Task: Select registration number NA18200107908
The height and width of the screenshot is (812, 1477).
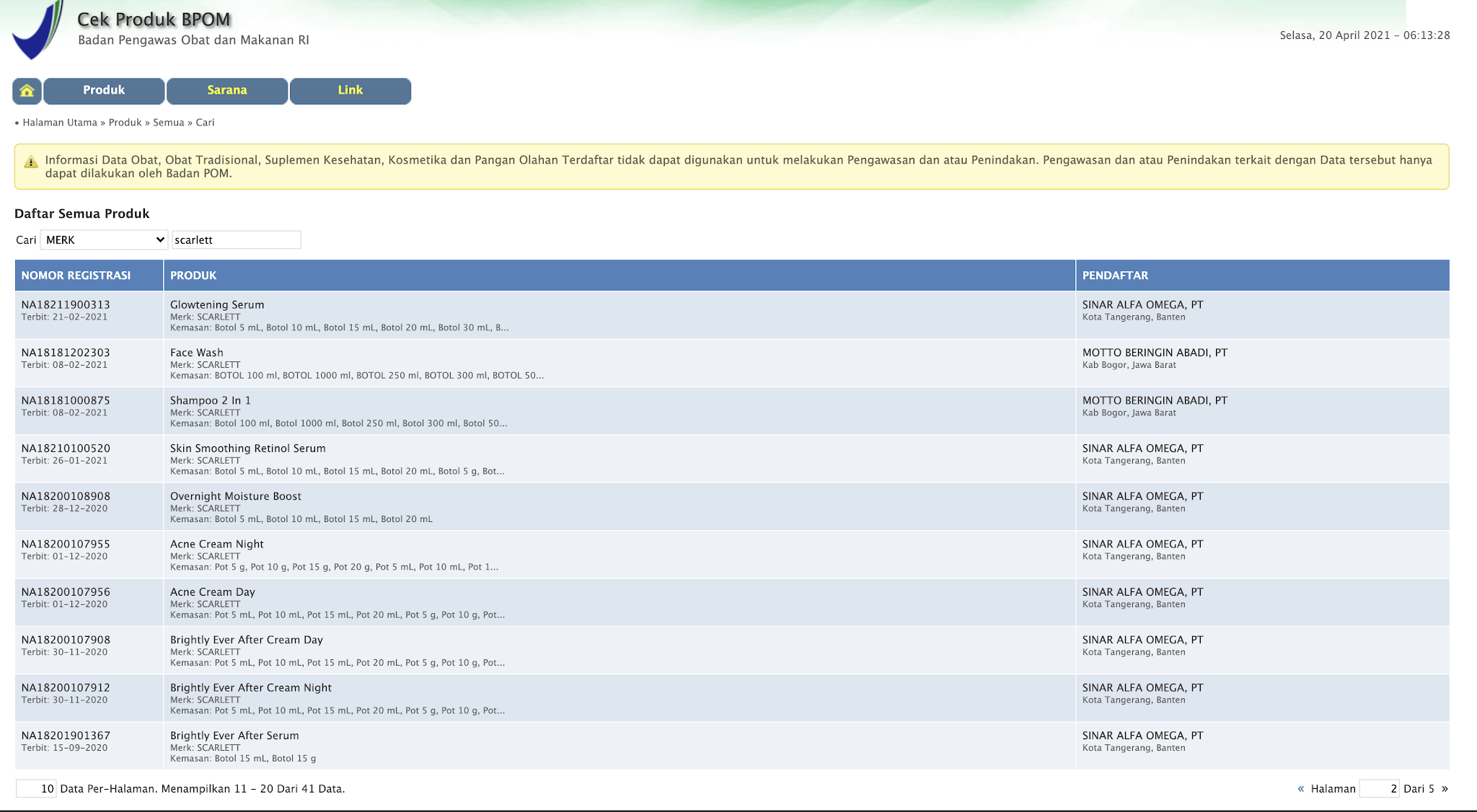Action: coord(66,640)
